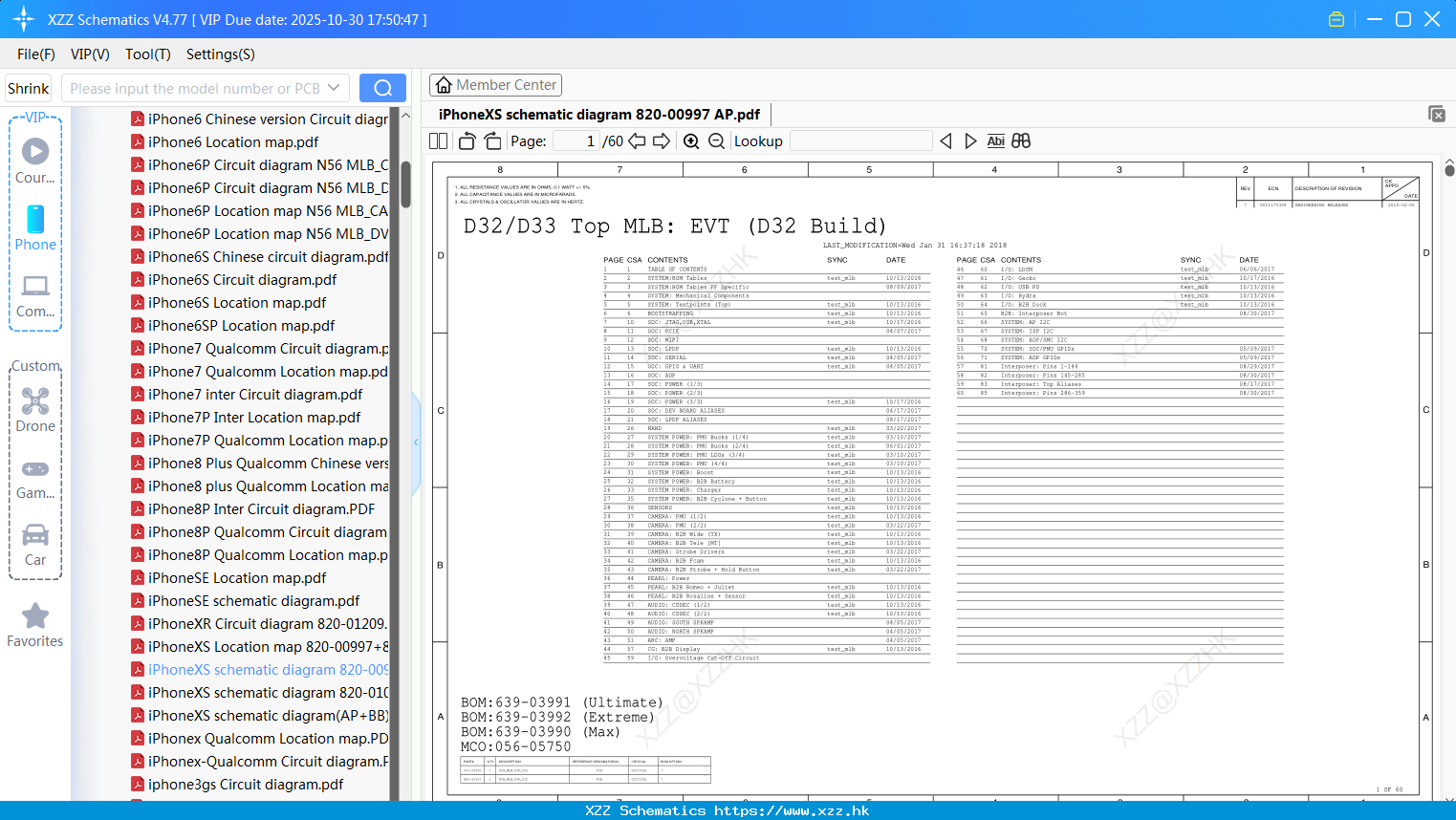Click the blue search button

tap(382, 88)
